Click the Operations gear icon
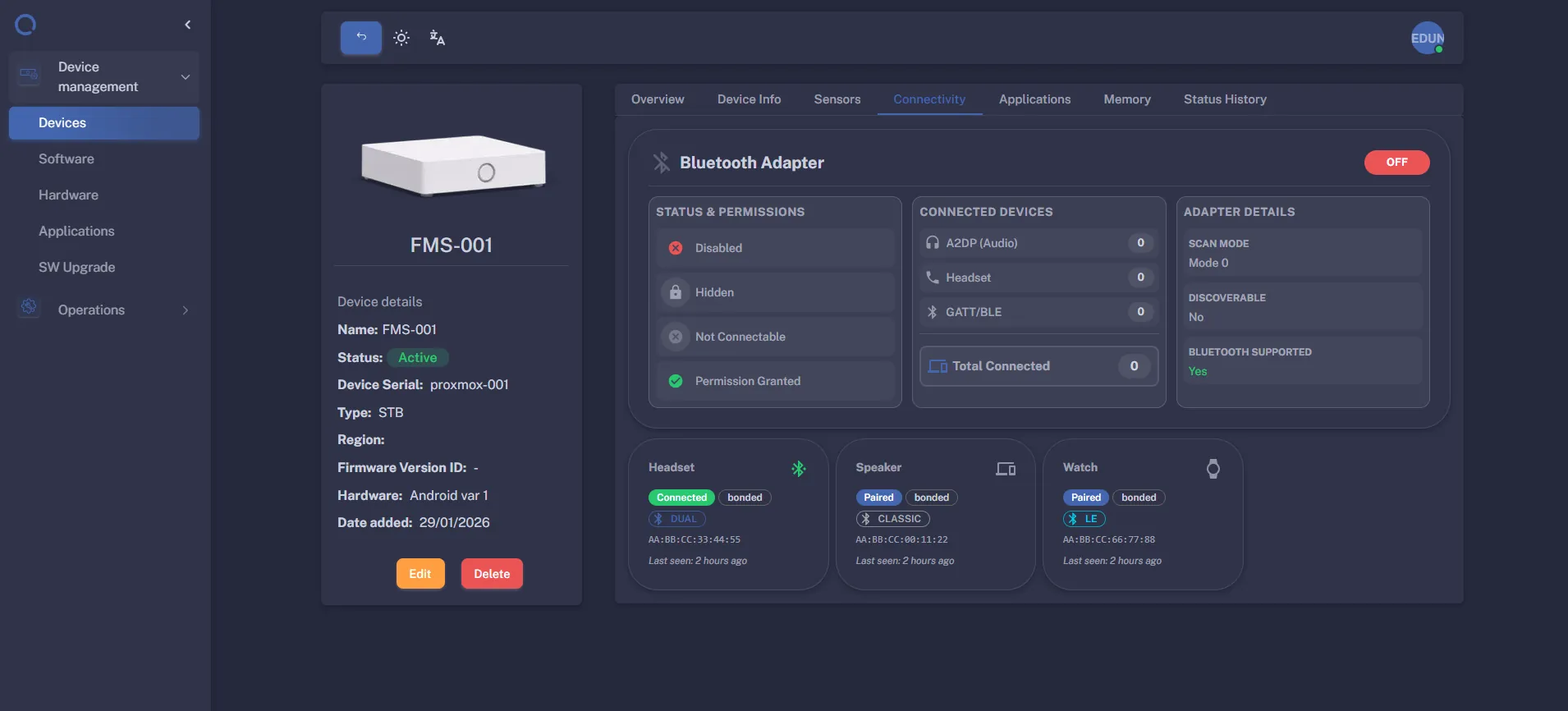The height and width of the screenshot is (711, 1568). click(29, 308)
